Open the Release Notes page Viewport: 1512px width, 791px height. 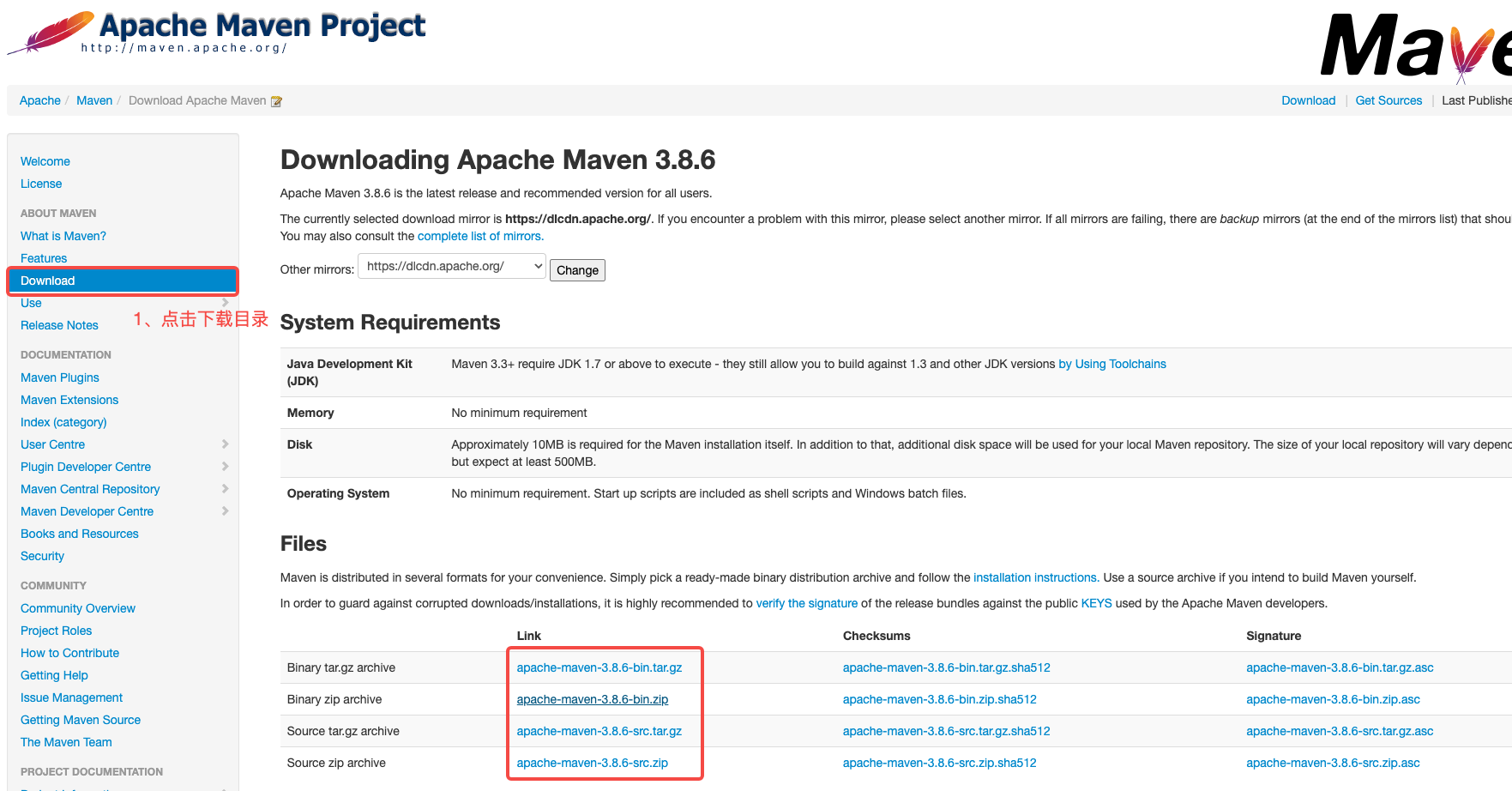[x=59, y=325]
